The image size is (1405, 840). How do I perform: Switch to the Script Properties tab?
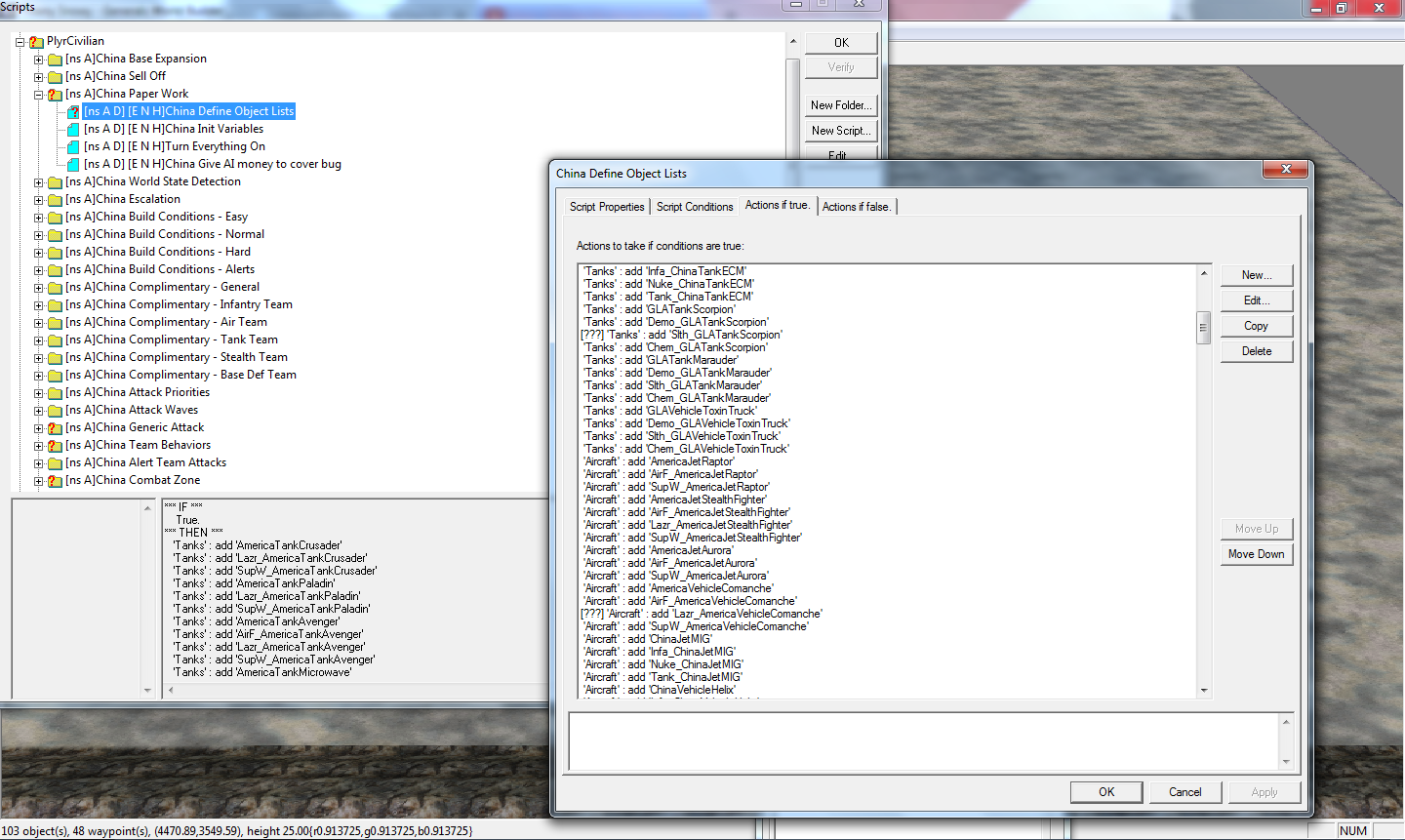click(607, 207)
